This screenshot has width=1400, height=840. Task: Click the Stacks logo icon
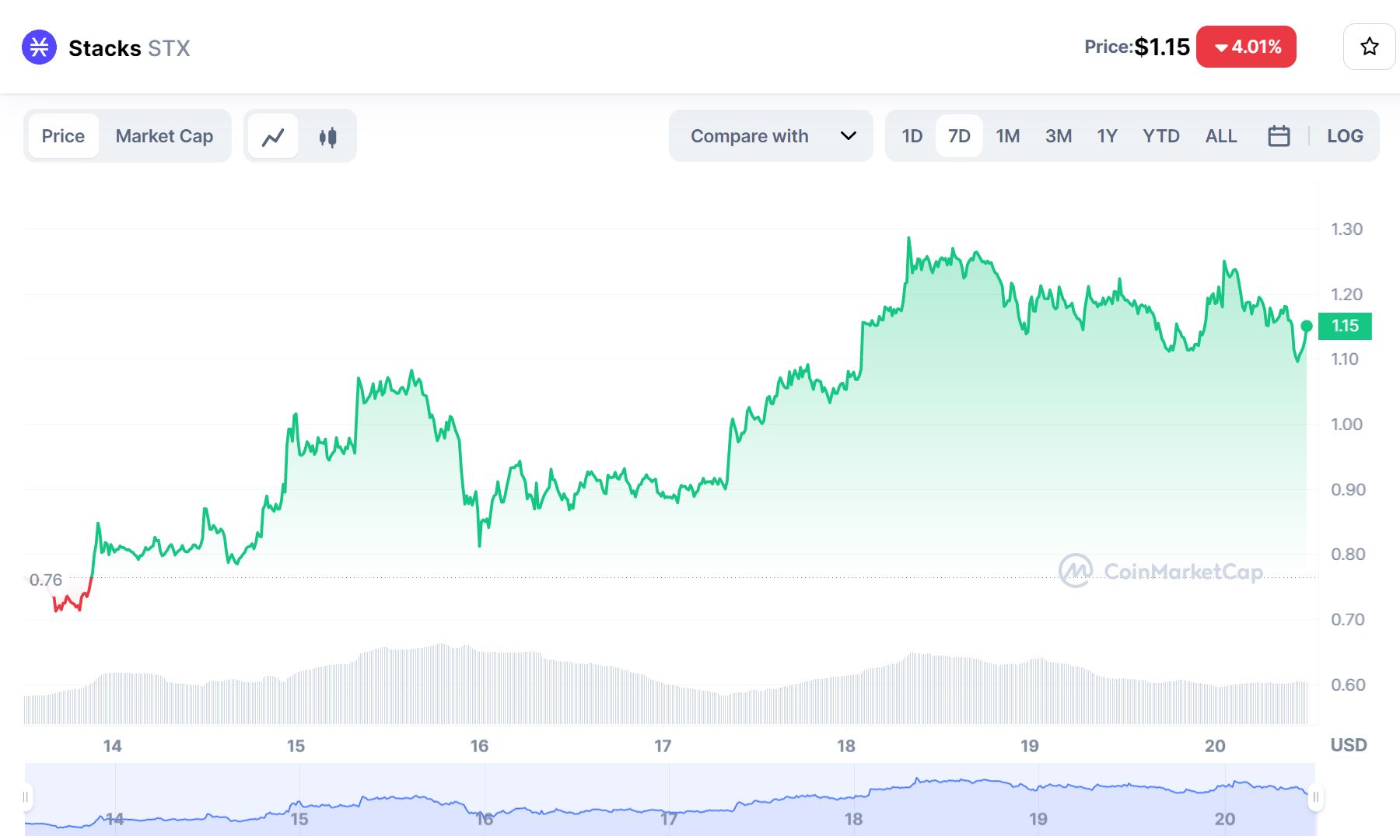[39, 47]
